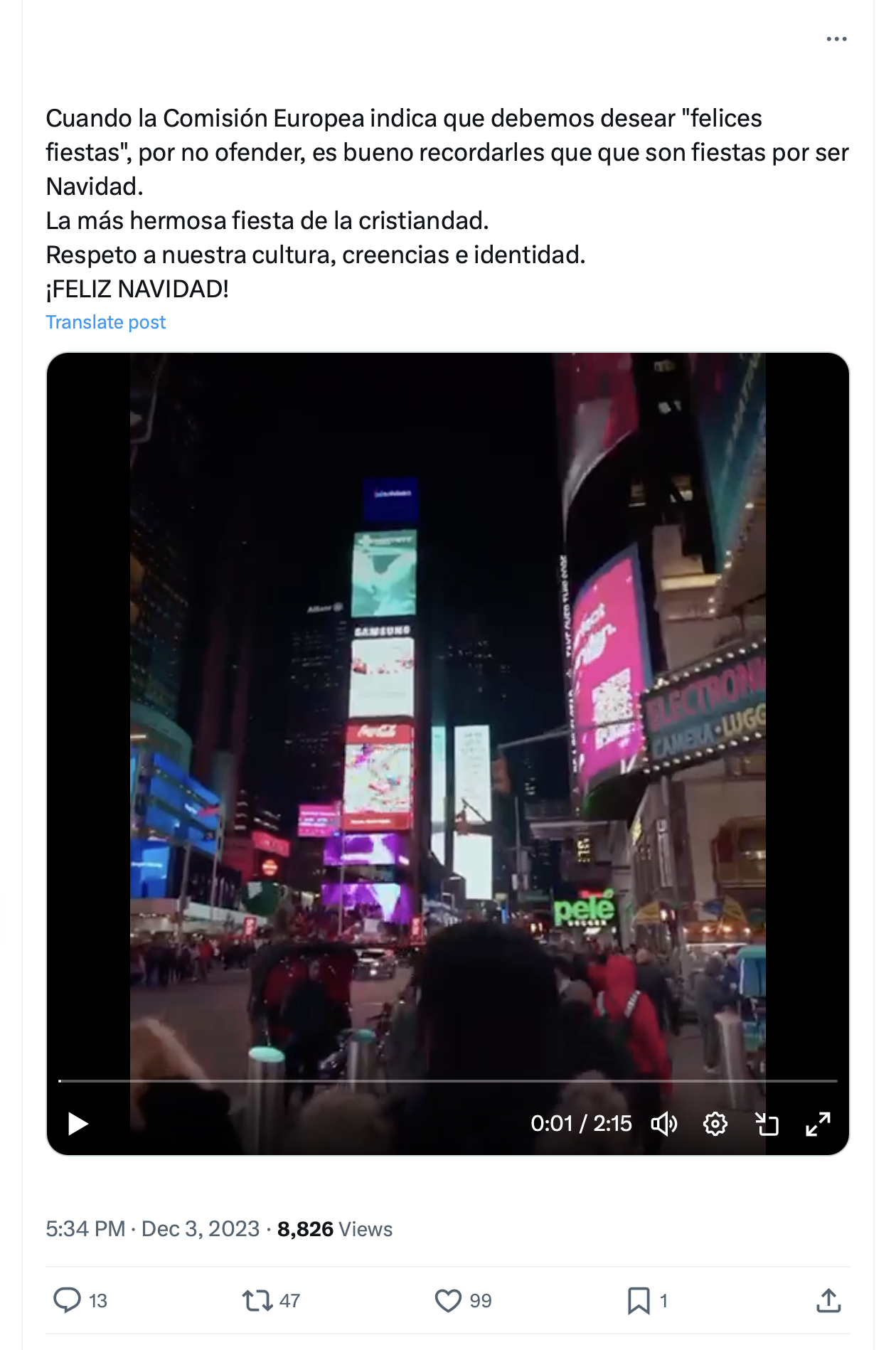896x1350 pixels.
Task: Click the 0:01 / 2:15 time display
Action: [x=581, y=1123]
